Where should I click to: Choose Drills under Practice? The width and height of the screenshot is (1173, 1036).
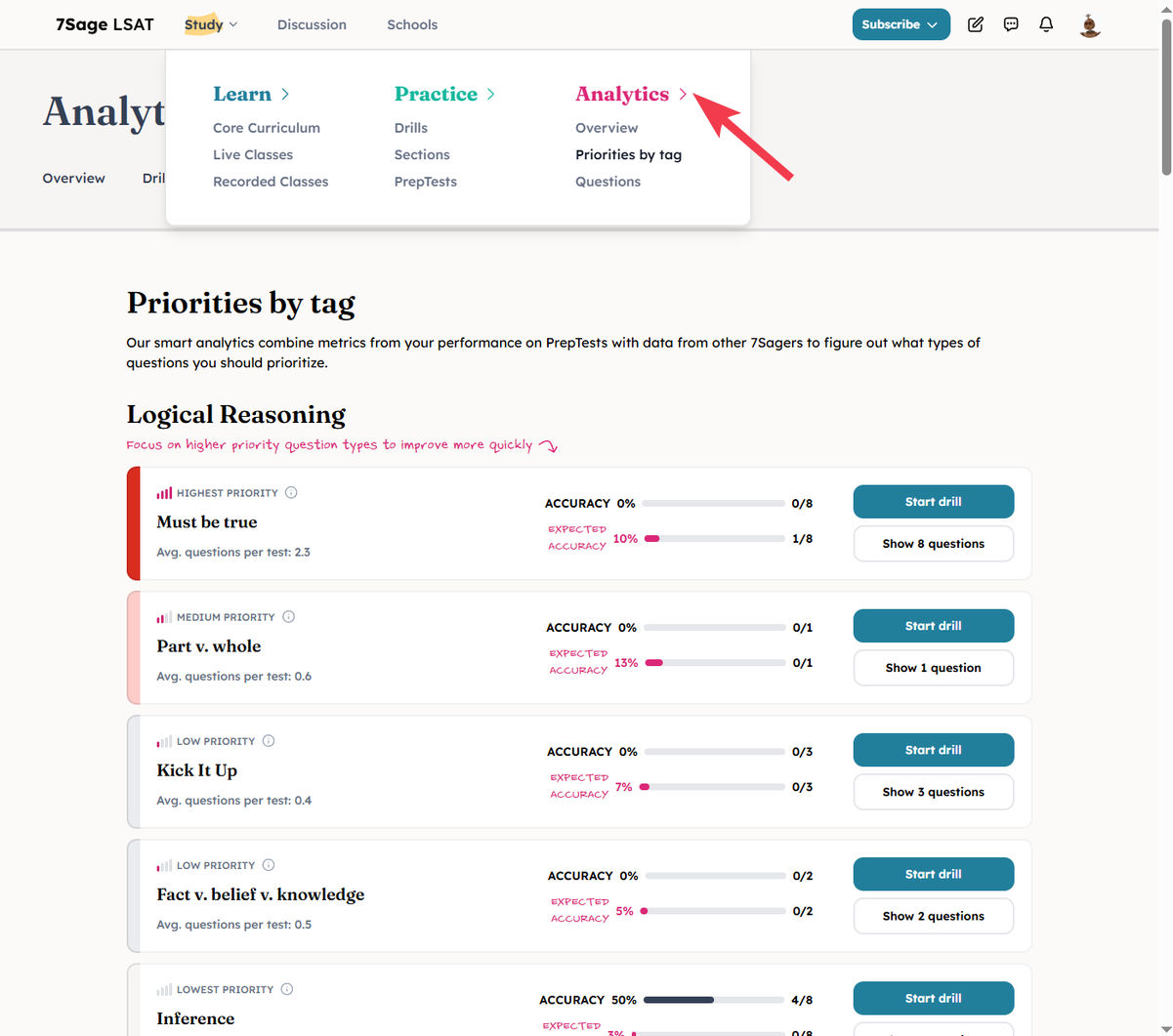tap(411, 128)
